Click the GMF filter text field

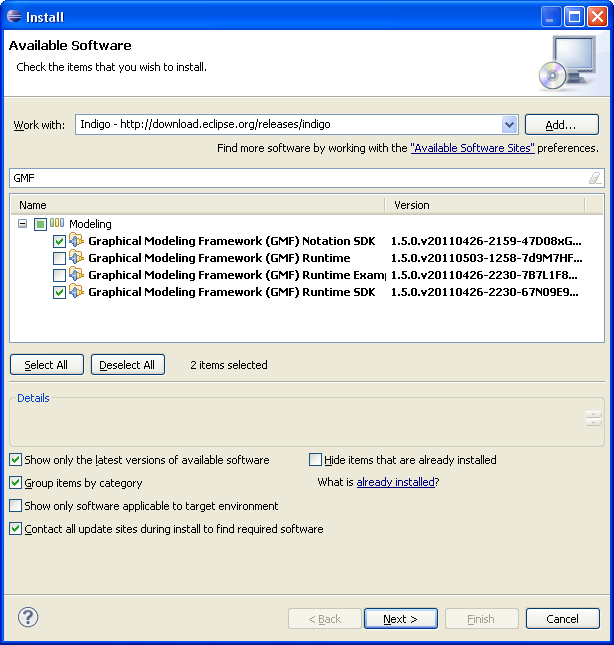tap(307, 178)
